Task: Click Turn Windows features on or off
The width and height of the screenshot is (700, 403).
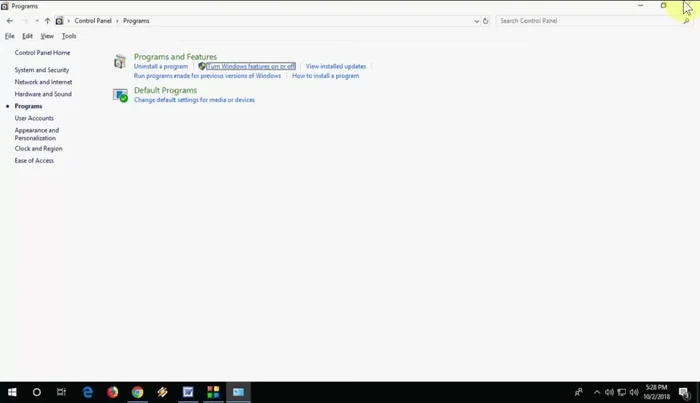Action: point(250,66)
